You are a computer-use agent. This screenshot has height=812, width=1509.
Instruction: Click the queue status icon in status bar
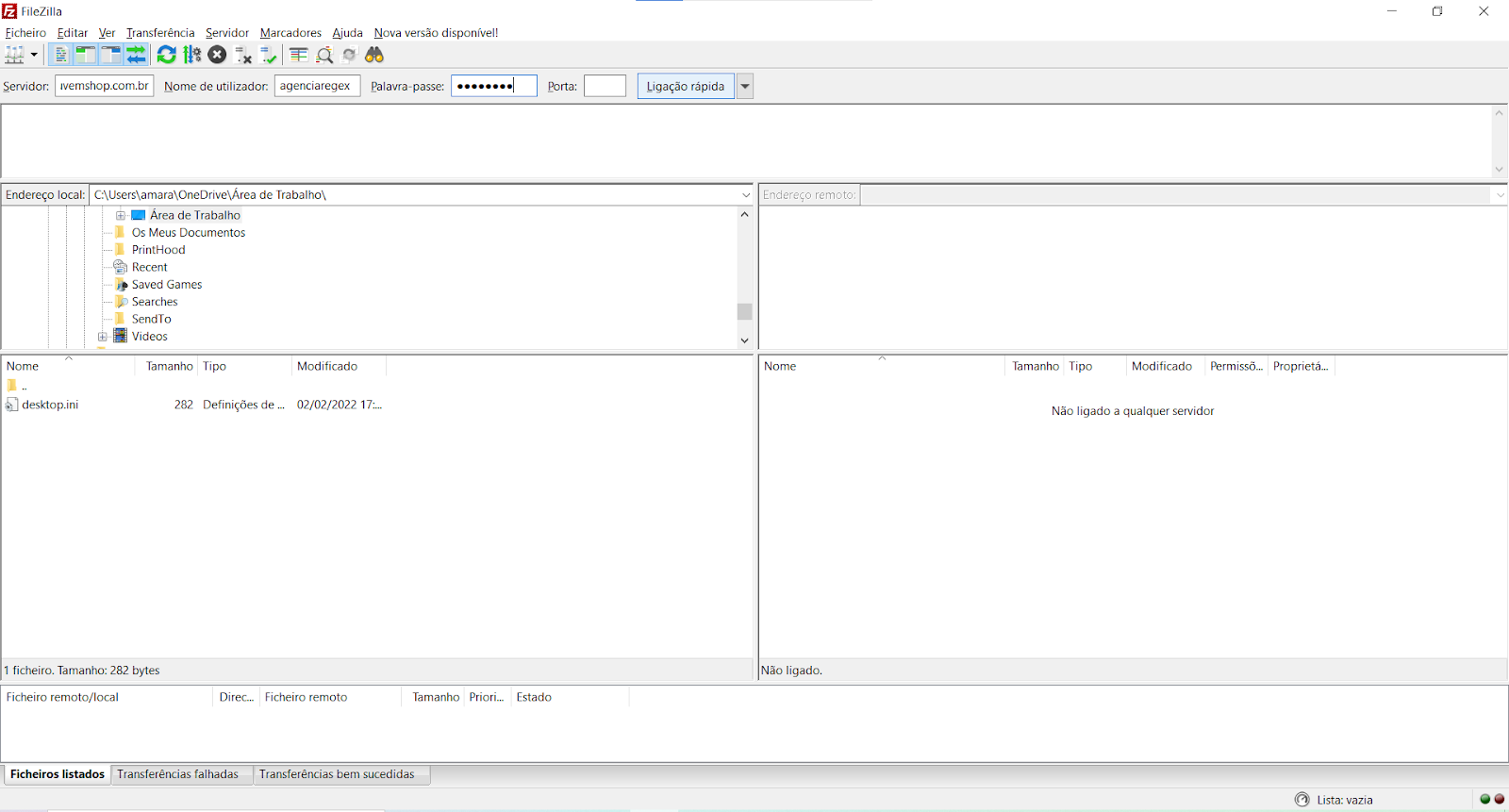1302,800
